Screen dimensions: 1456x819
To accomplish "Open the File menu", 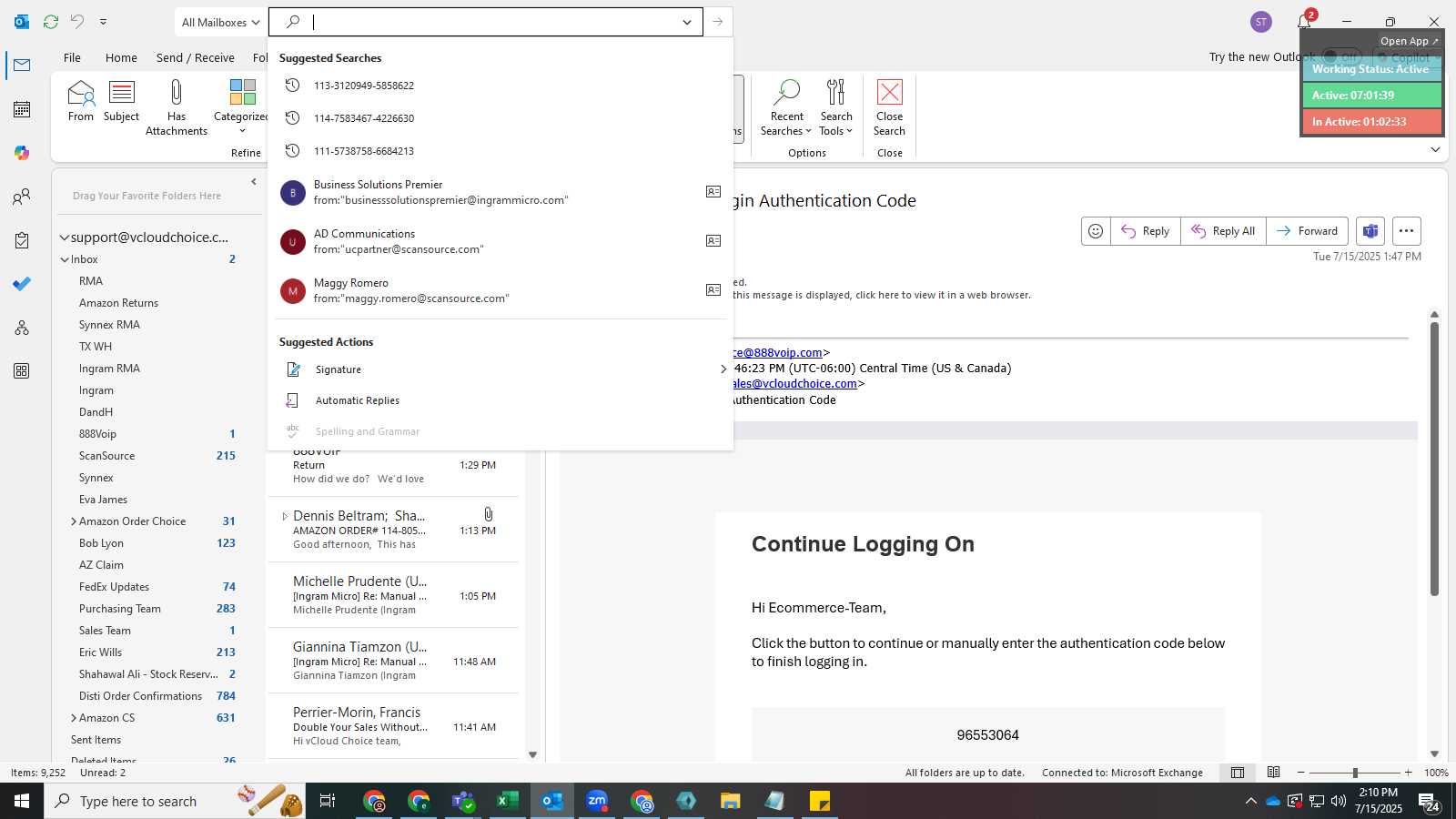I will pyautogui.click(x=72, y=57).
